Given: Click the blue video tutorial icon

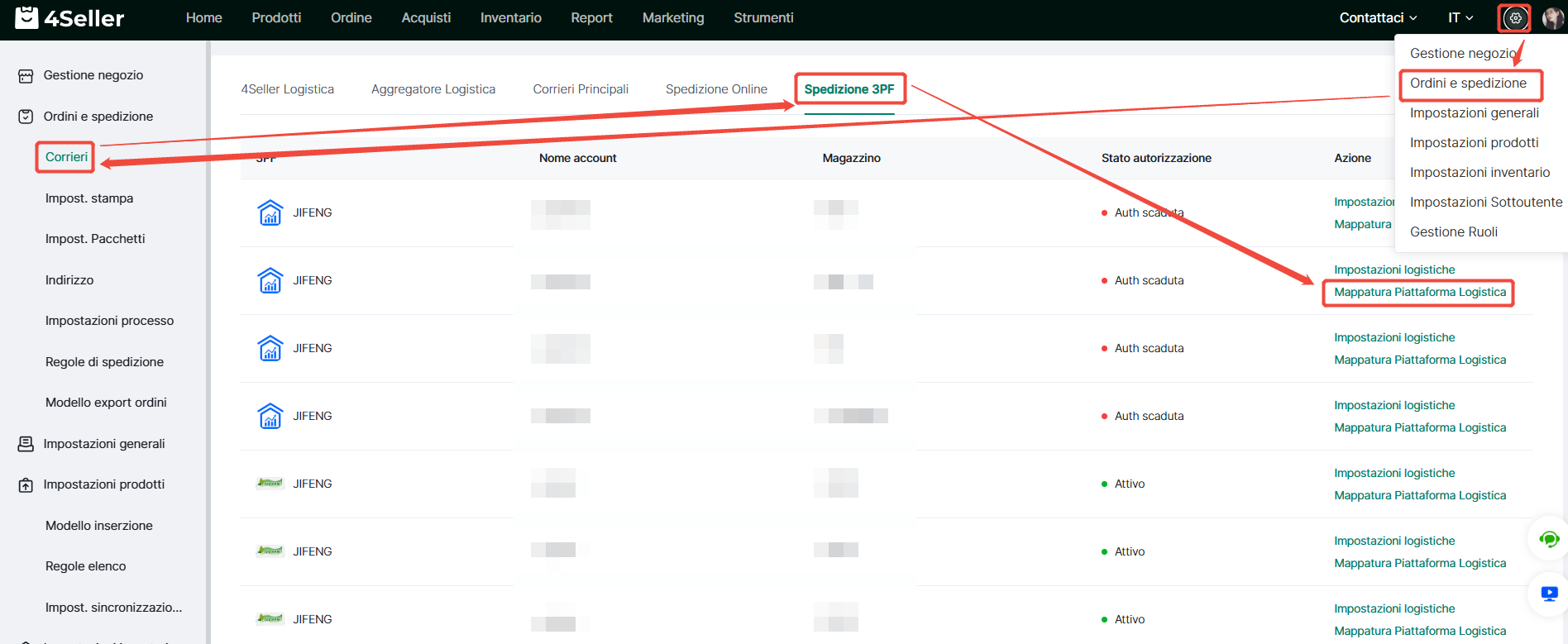Looking at the screenshot, I should tap(1549, 594).
